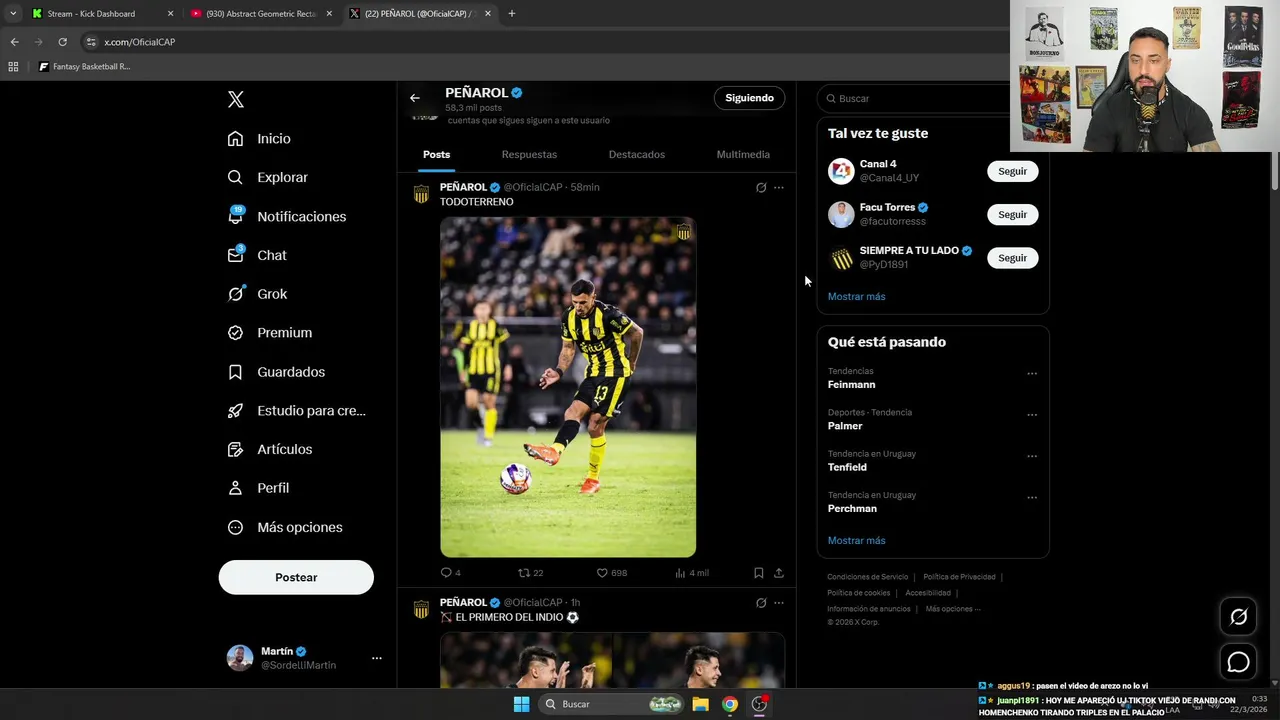Screen dimensions: 1280x720
Task: Reload the page in the browser toolbar
Action: pyautogui.click(x=62, y=42)
